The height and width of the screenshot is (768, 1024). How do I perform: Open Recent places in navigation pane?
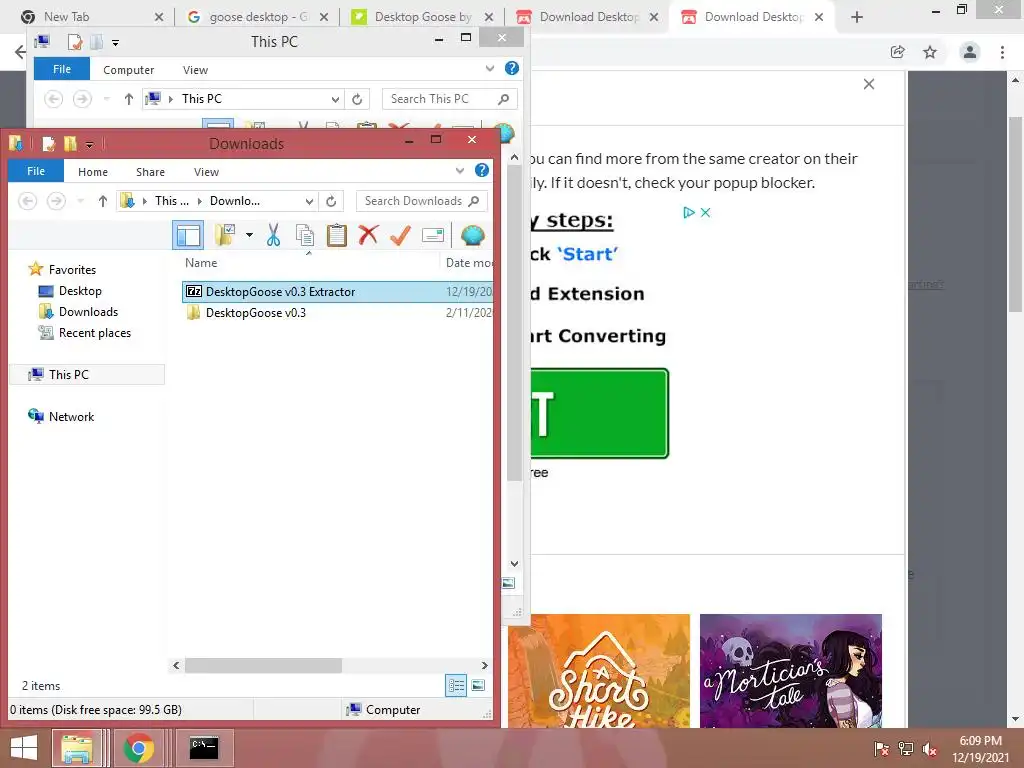(85, 332)
